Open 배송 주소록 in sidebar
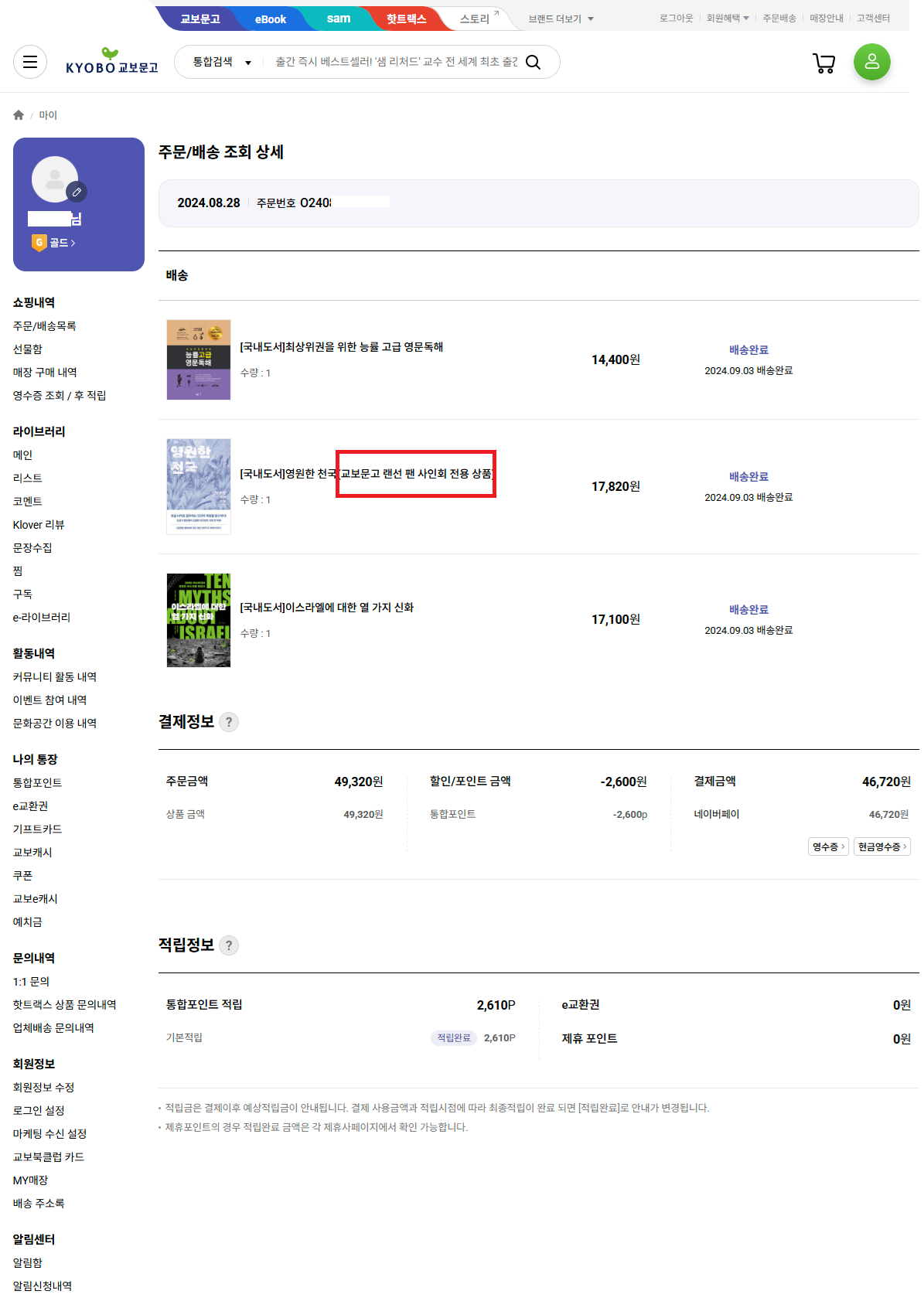924x1308 pixels. click(39, 1204)
